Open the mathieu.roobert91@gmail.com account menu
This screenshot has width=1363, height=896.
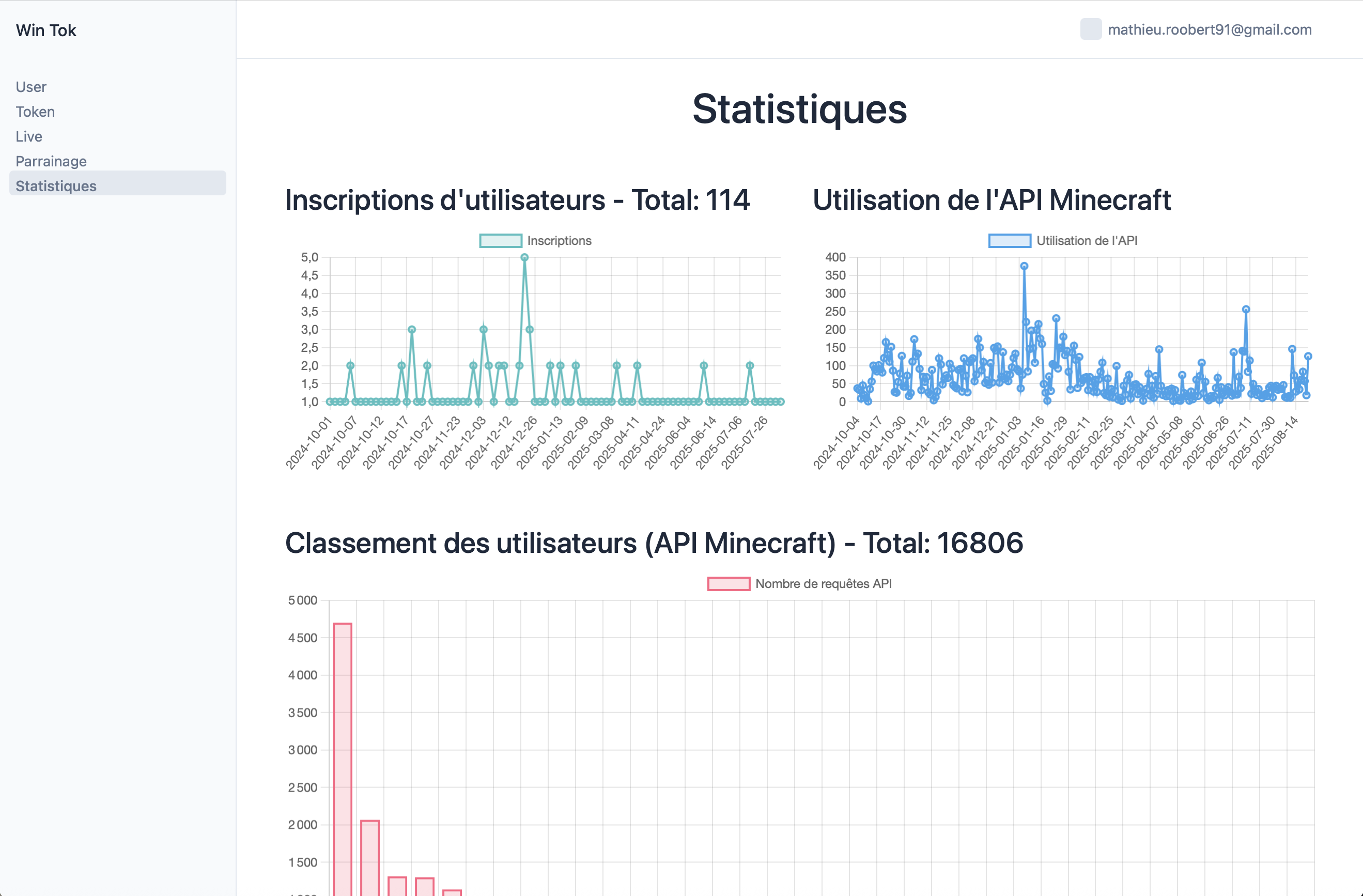point(1209,30)
